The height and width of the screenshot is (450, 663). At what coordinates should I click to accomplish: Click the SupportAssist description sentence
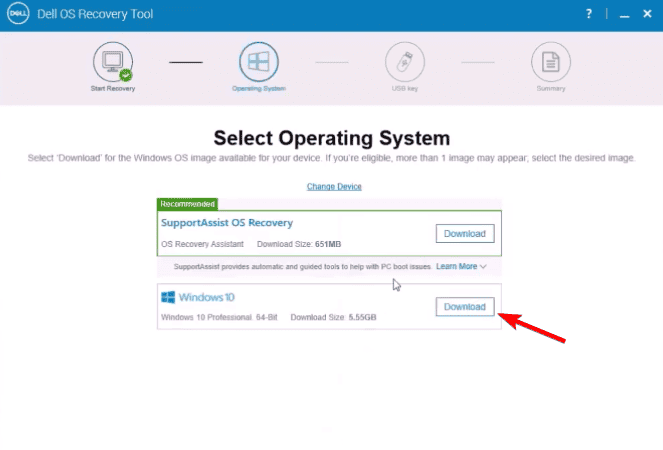(302, 266)
